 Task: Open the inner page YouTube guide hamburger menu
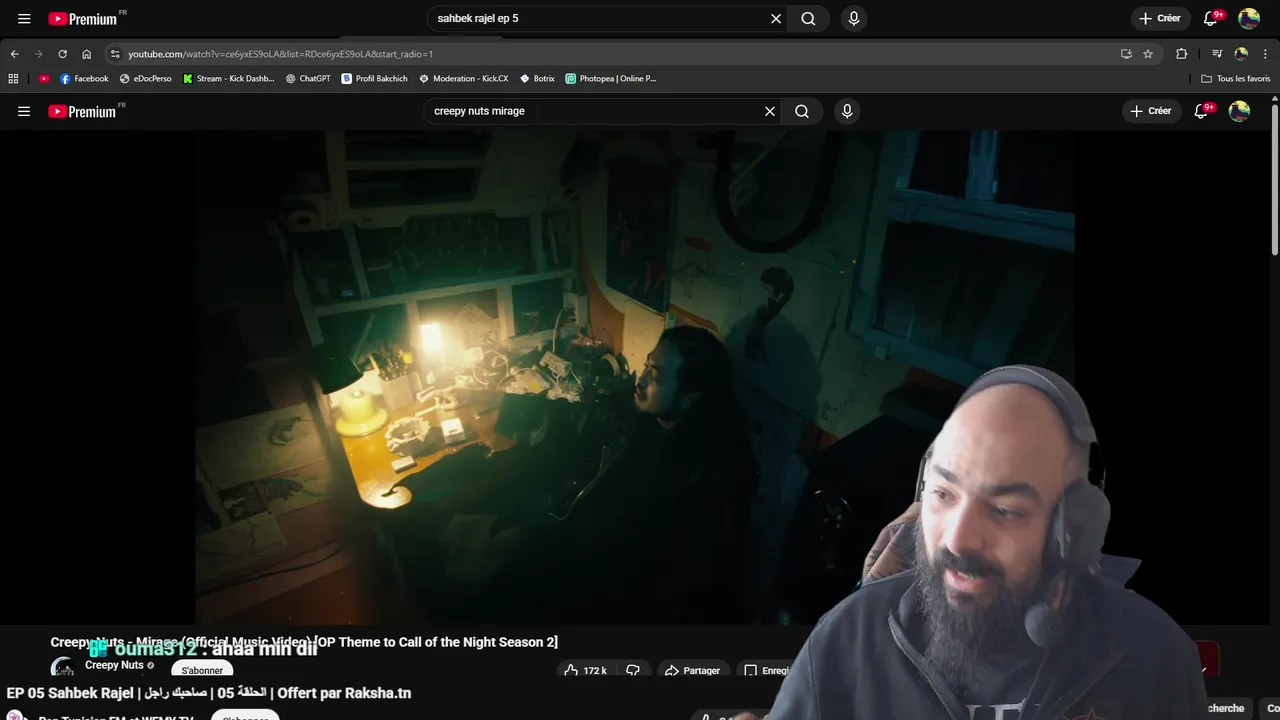[24, 111]
